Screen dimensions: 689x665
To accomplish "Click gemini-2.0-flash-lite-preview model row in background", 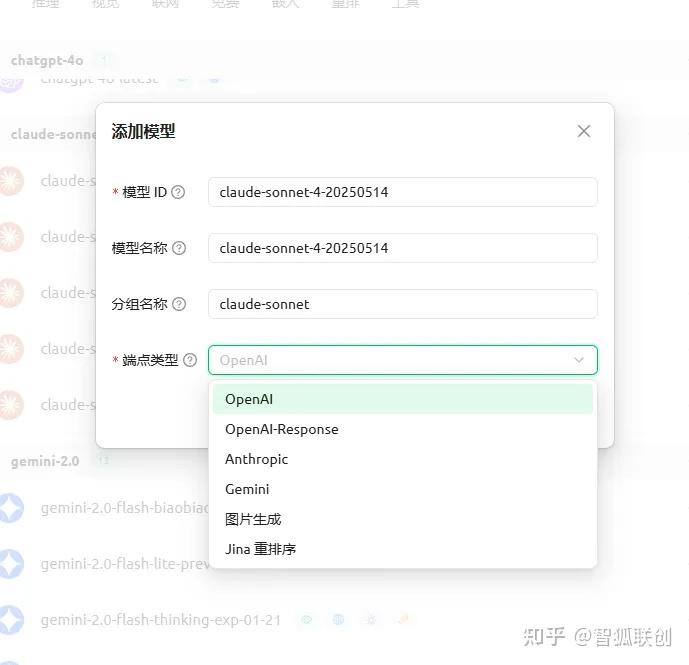I will [x=105, y=563].
